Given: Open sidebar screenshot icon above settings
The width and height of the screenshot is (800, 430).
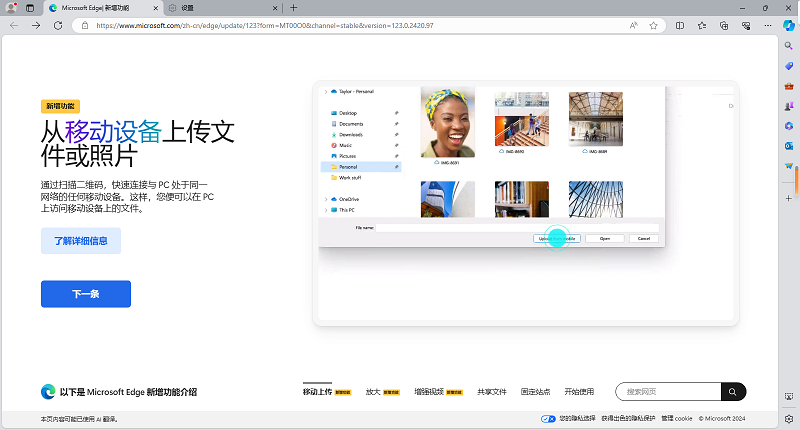Looking at the screenshot, I should click(x=789, y=396).
